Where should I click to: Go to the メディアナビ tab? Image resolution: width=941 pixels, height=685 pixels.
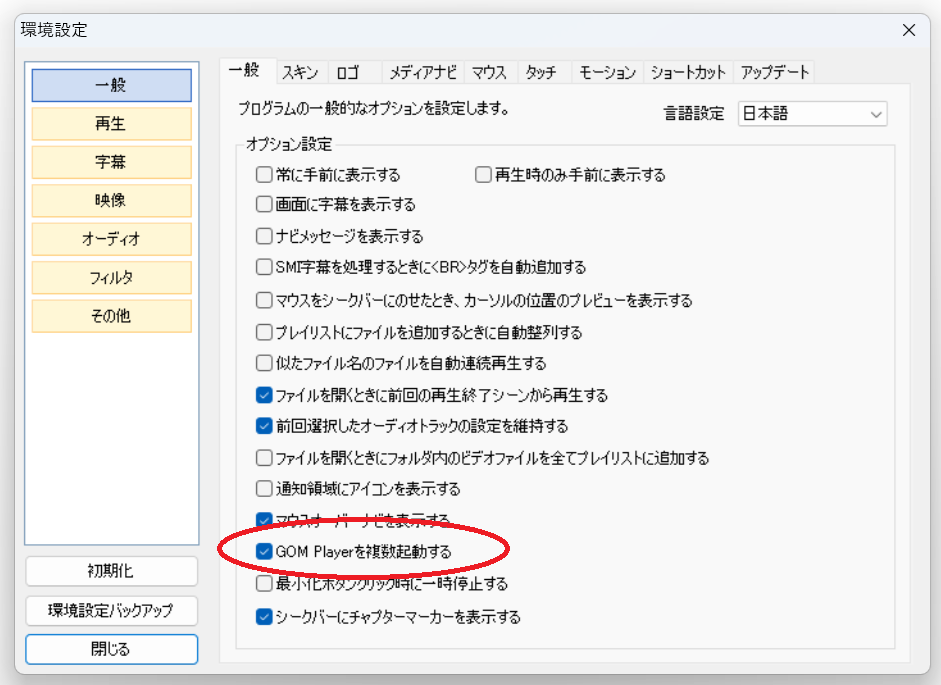tap(423, 72)
